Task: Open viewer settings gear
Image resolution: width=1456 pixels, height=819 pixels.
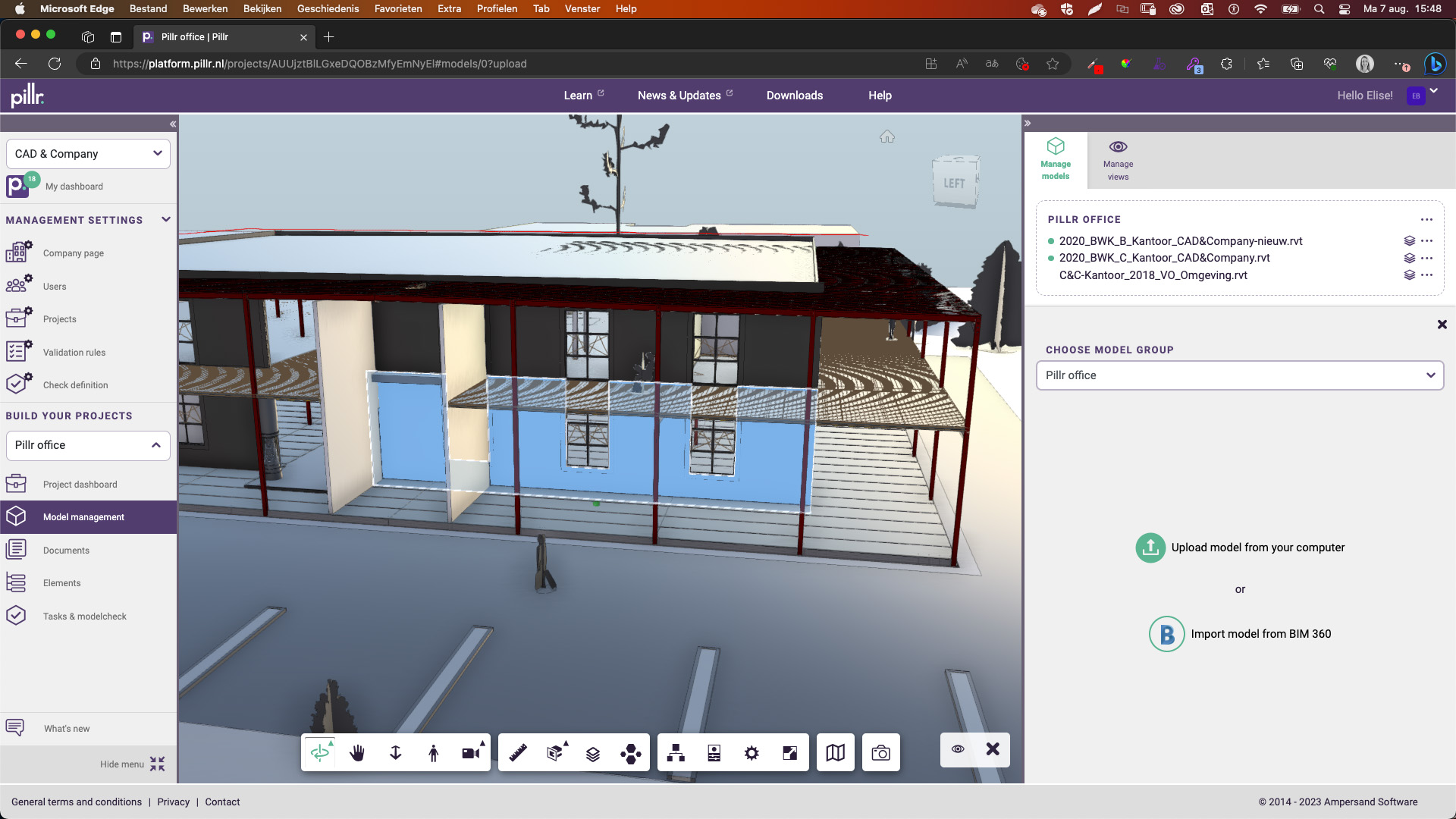Action: coord(752,753)
